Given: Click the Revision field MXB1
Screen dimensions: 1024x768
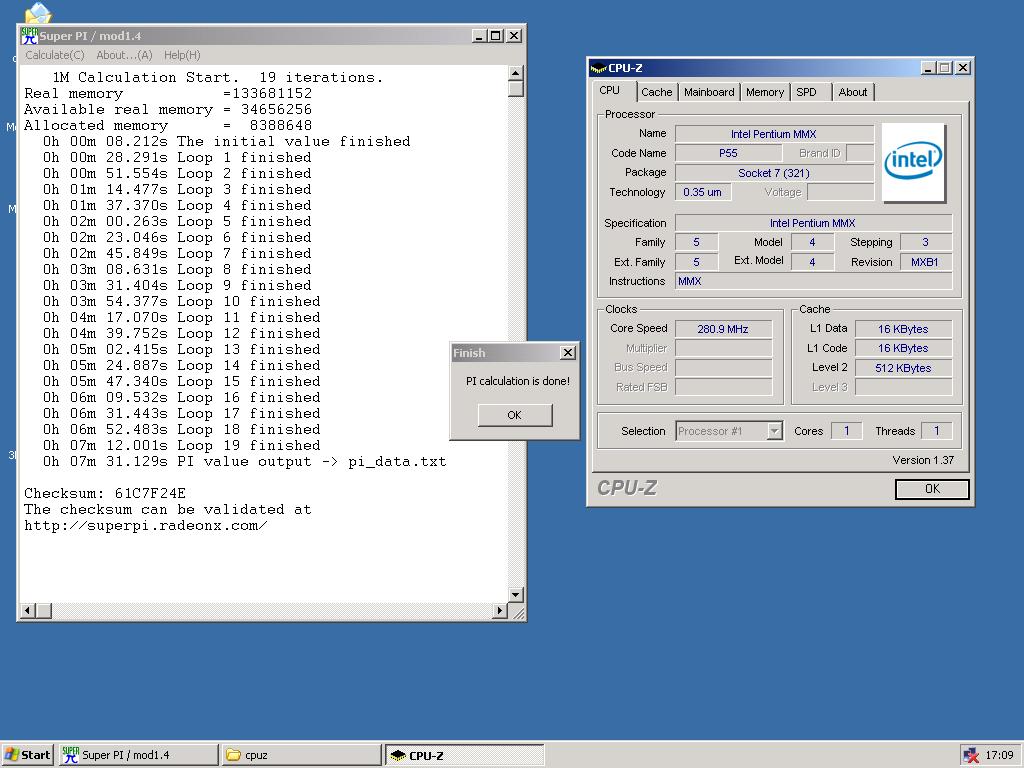Looking at the screenshot, I should pyautogui.click(x=925, y=262).
